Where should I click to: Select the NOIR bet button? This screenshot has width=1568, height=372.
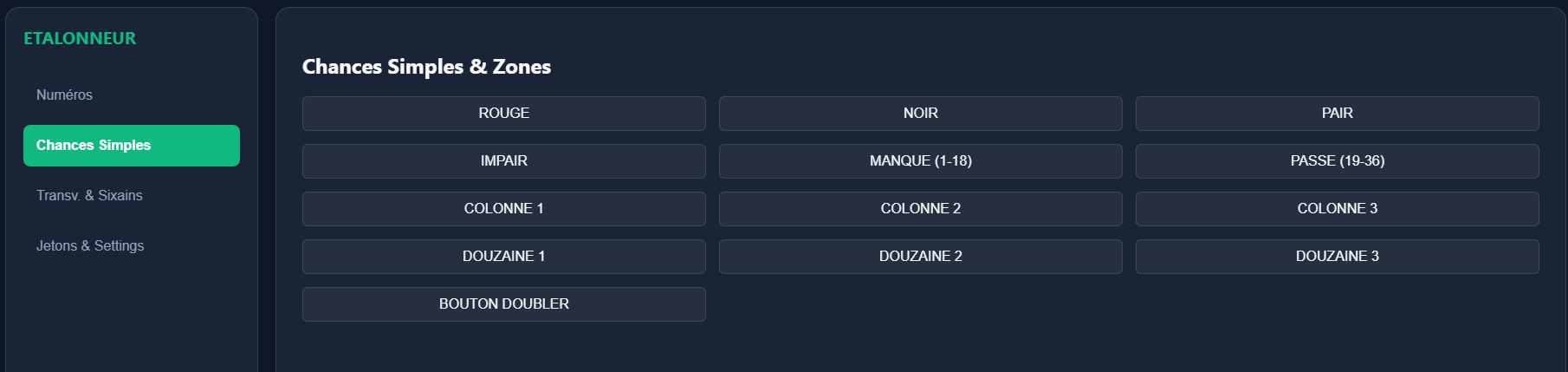point(920,114)
